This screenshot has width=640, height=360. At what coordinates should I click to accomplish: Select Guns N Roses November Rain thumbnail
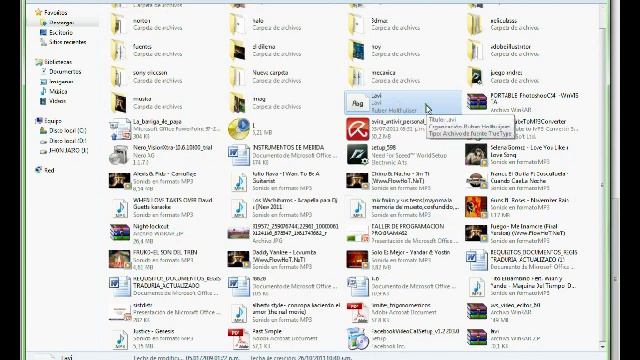(x=476, y=207)
